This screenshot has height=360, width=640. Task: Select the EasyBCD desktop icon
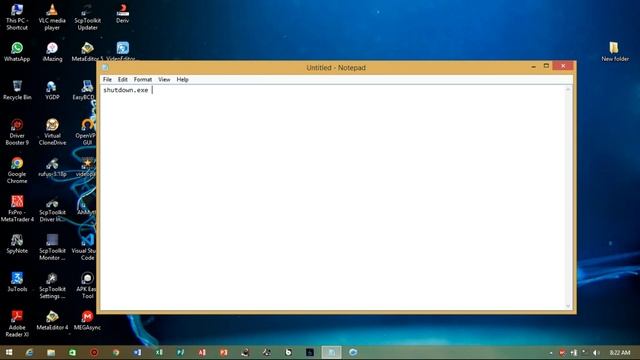point(85,90)
